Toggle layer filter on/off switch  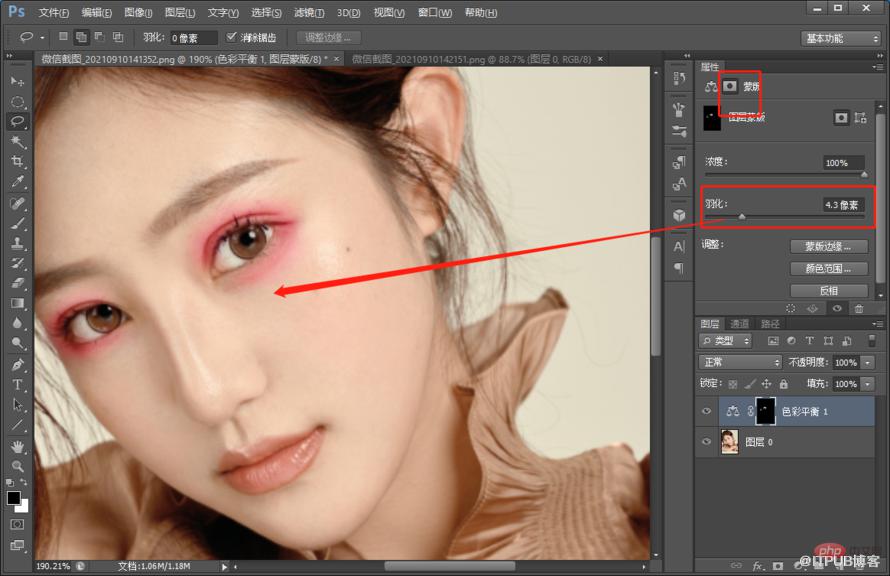[872, 340]
